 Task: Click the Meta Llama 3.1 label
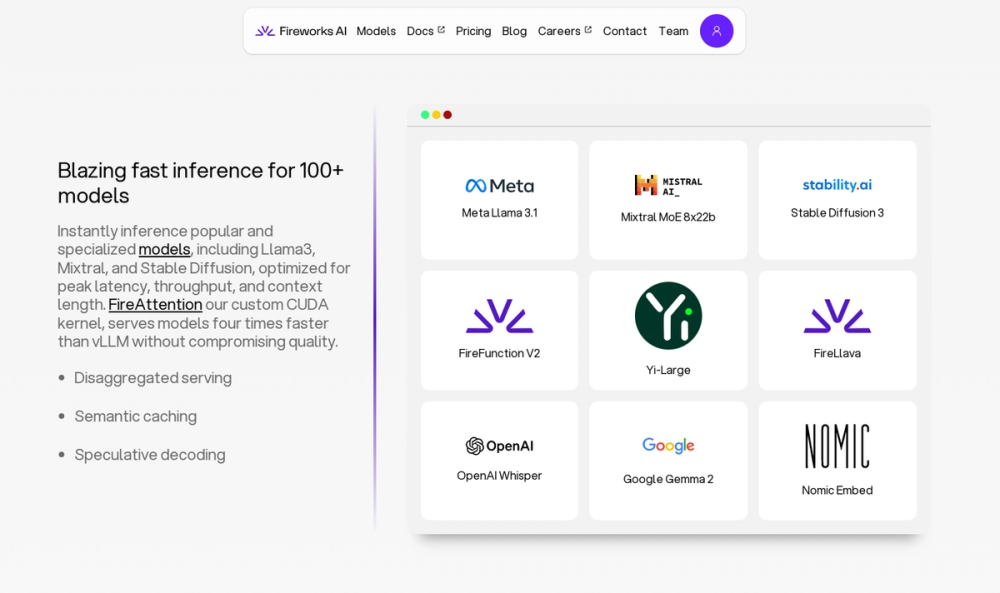pos(499,213)
